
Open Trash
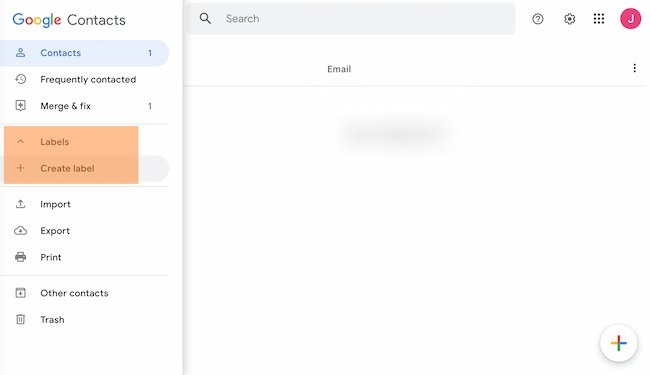click(x=85, y=320)
